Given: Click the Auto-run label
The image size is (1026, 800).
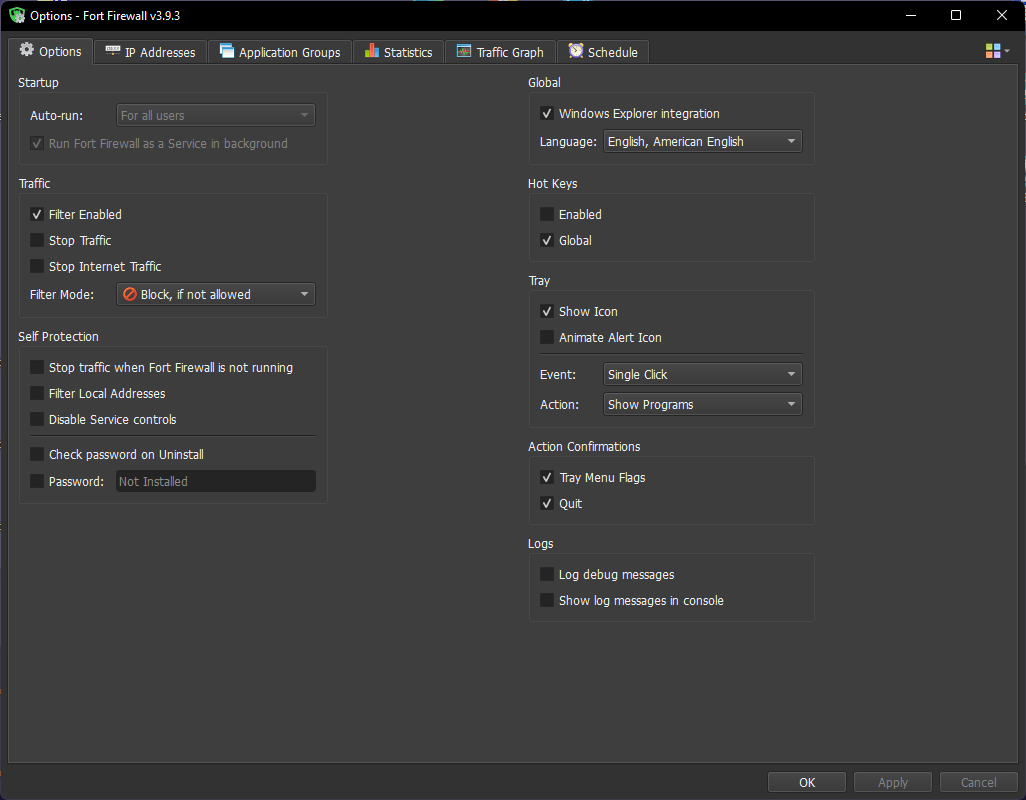Looking at the screenshot, I should coord(56,116).
